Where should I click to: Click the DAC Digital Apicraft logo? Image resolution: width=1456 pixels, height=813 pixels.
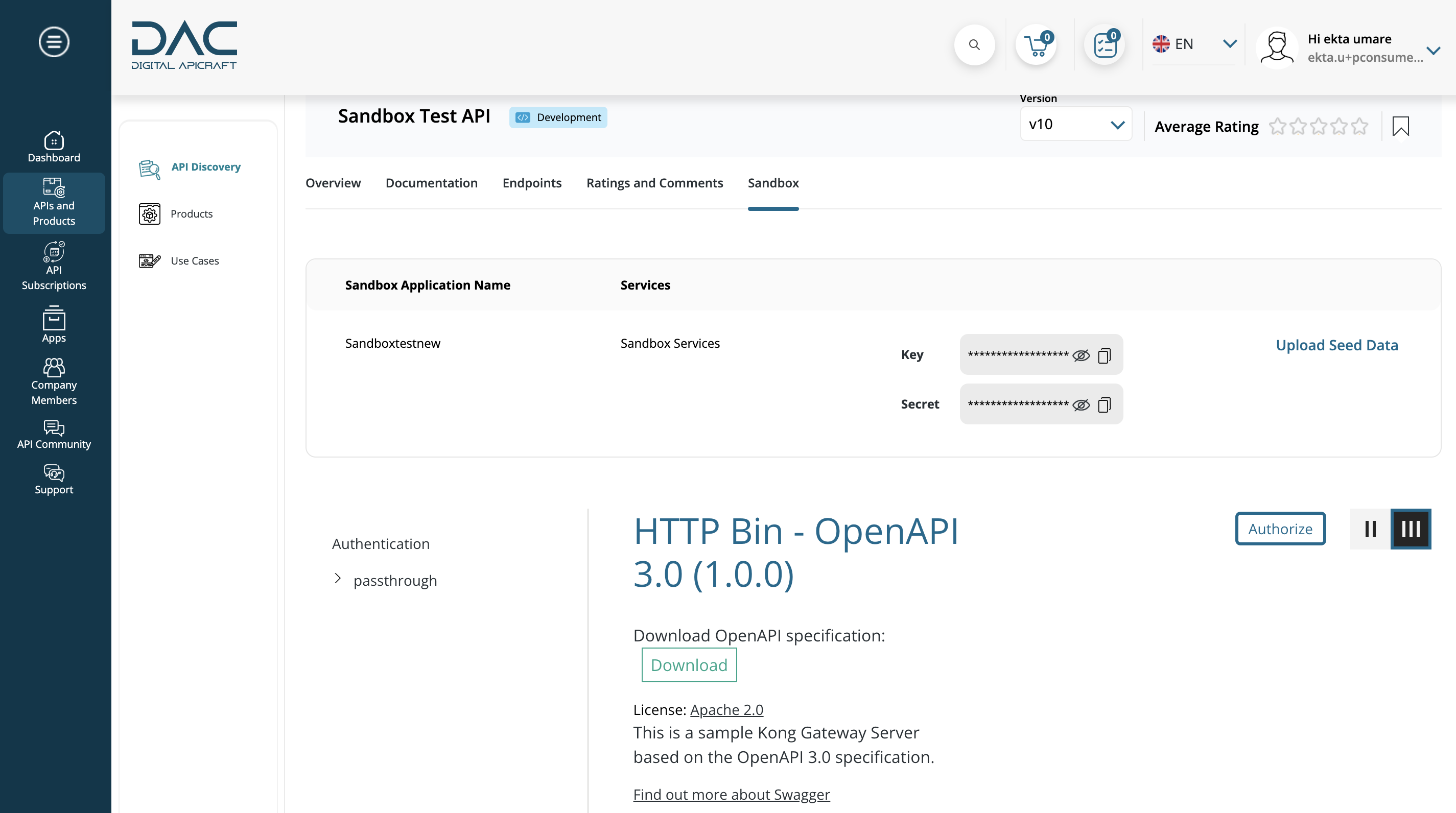tap(184, 44)
